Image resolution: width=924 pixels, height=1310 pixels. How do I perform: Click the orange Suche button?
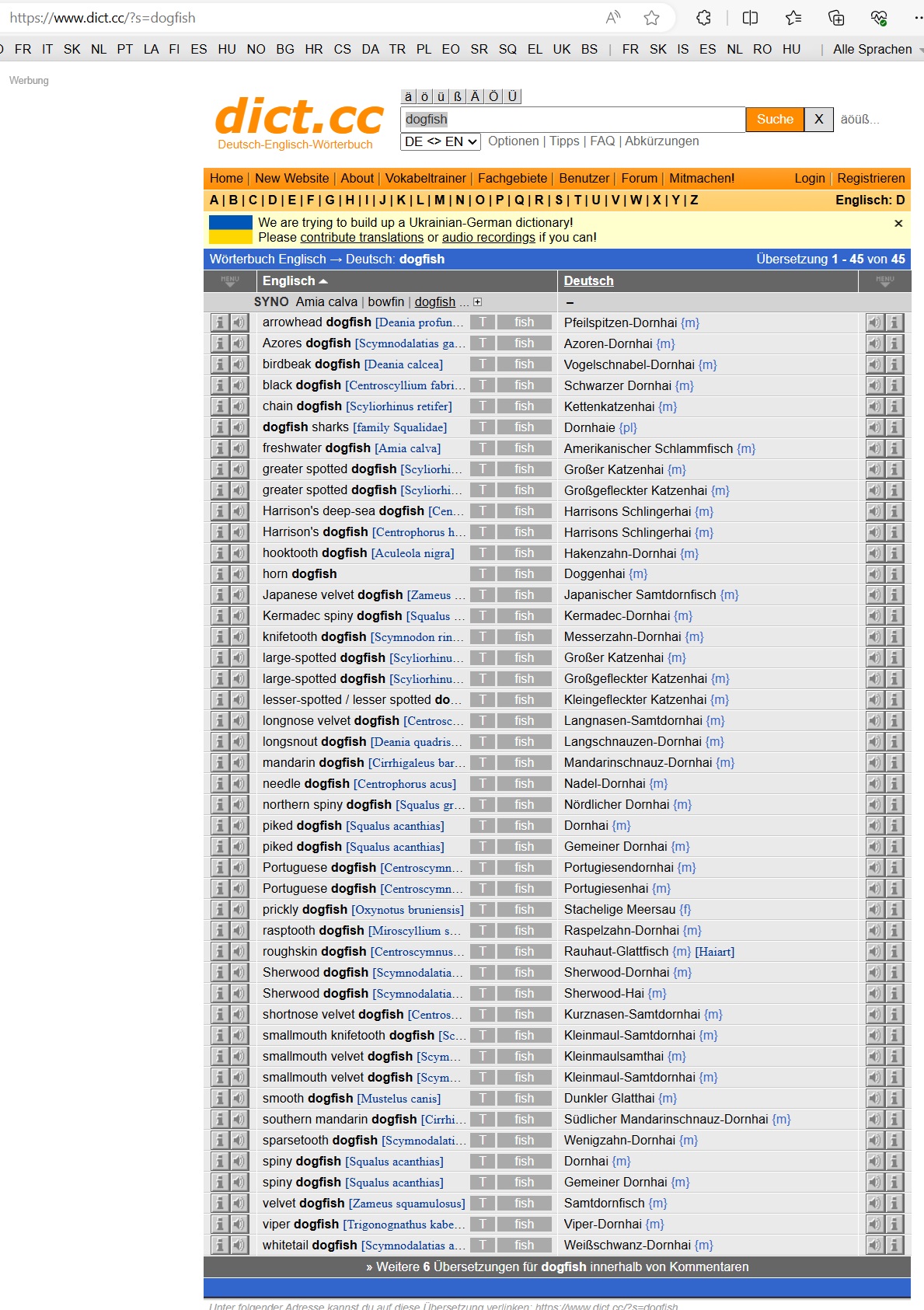[774, 120]
